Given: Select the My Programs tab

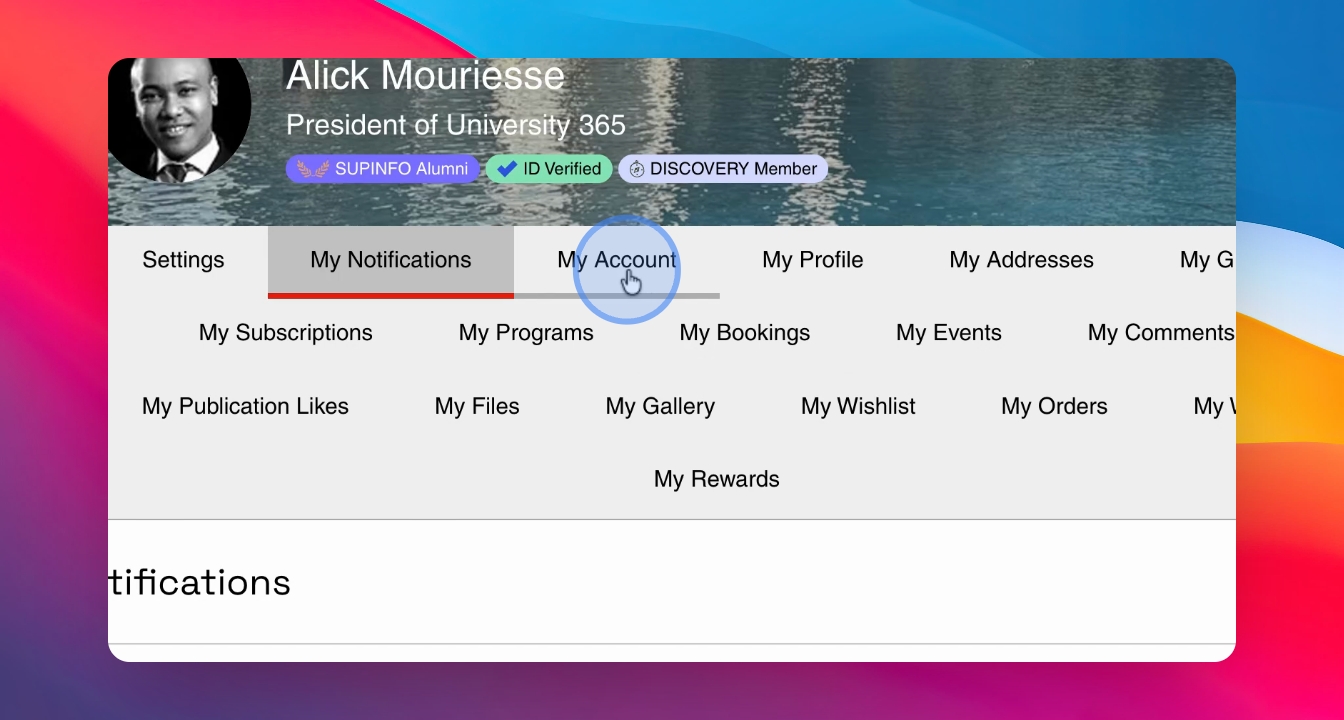Looking at the screenshot, I should (x=526, y=333).
